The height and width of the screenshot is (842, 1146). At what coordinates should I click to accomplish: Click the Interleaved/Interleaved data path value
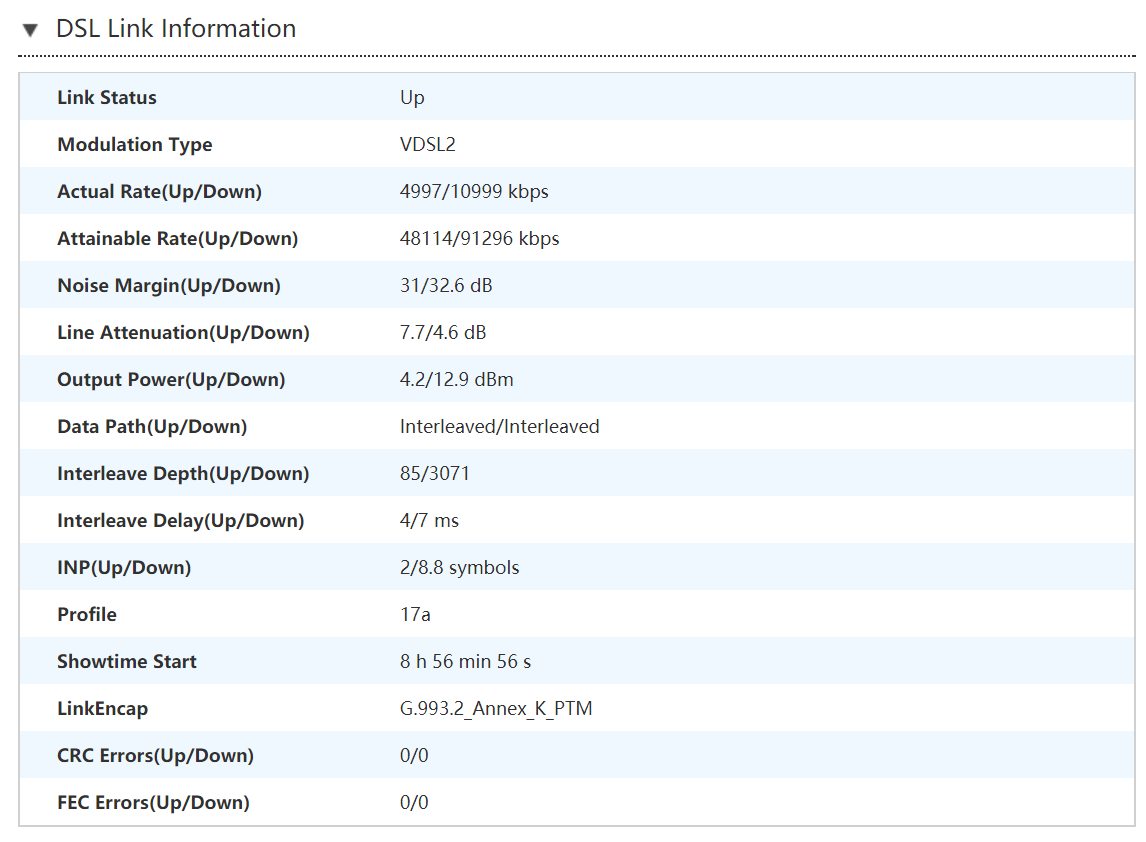499,426
